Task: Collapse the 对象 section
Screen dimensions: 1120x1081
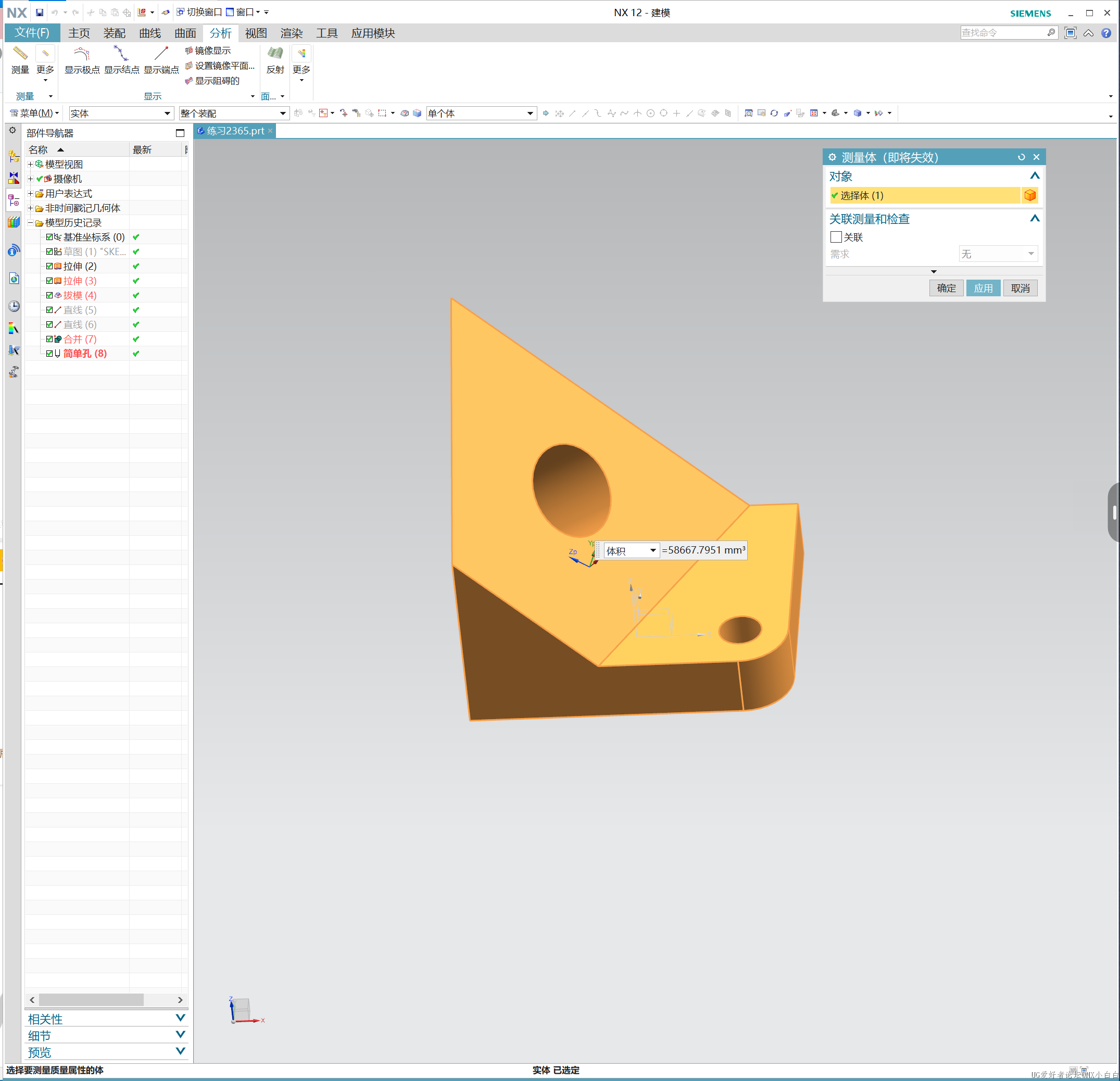Action: pos(1034,176)
